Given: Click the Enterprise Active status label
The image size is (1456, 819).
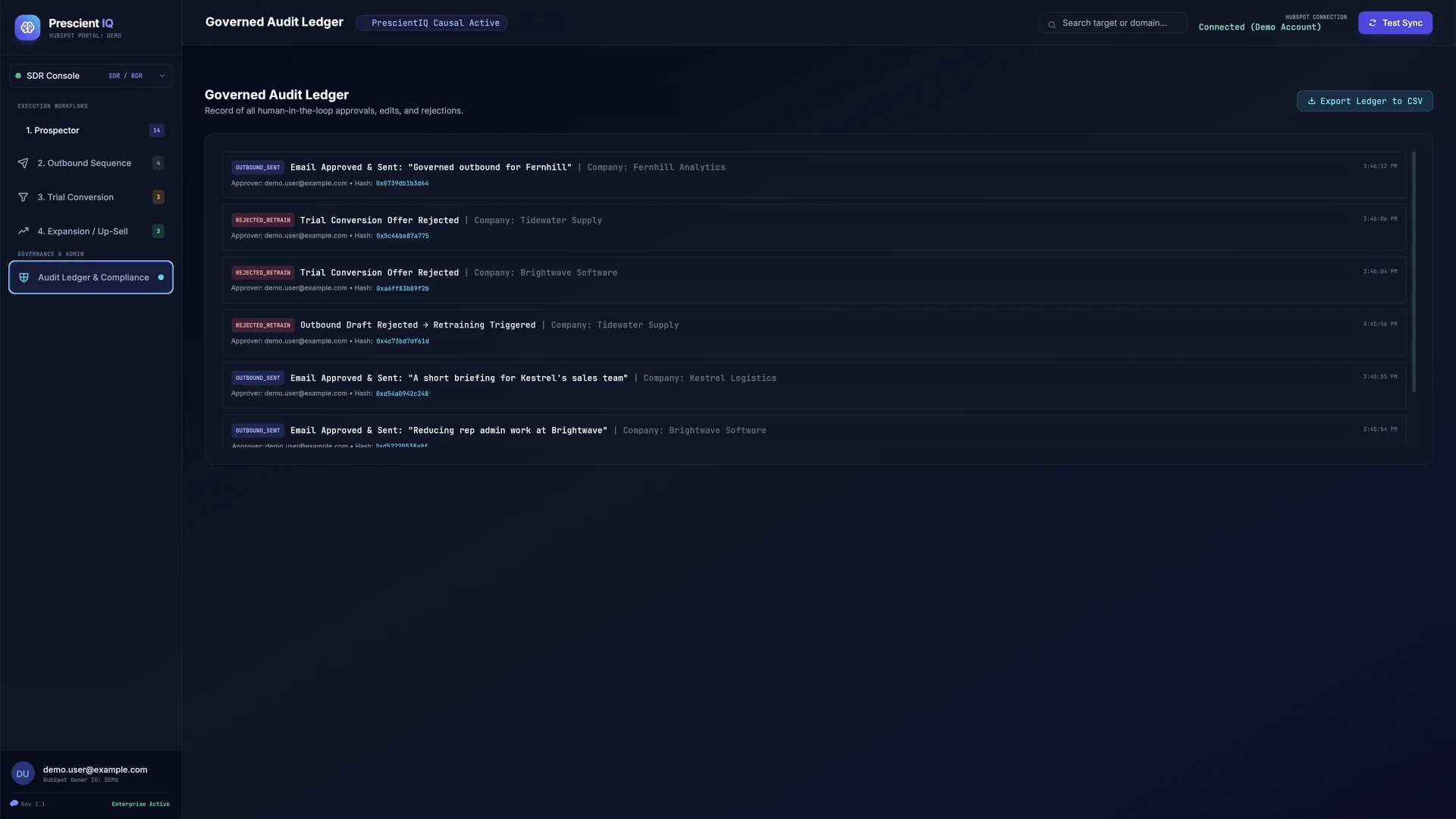Looking at the screenshot, I should (140, 804).
